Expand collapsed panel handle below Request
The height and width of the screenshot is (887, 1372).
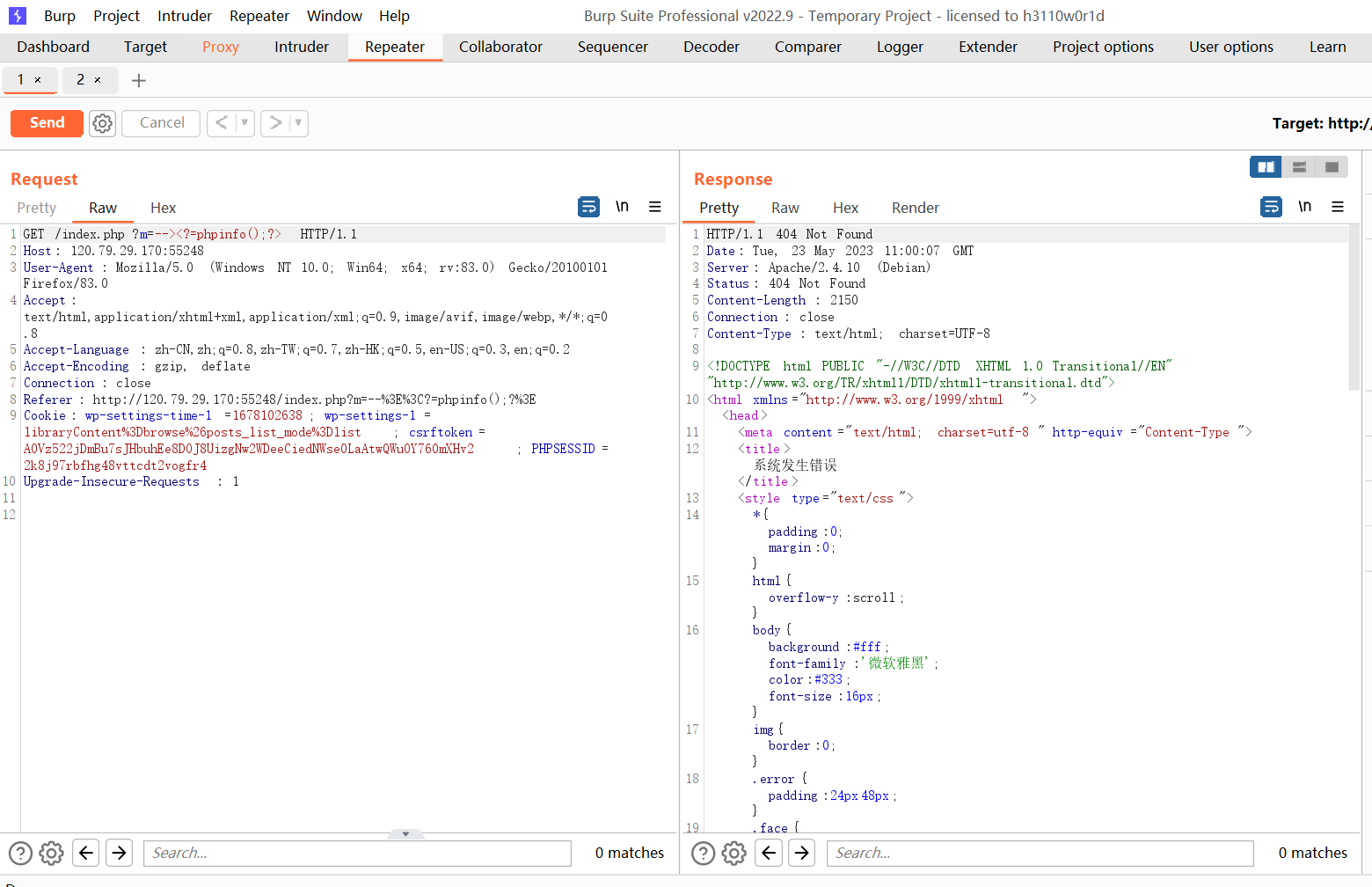pyautogui.click(x=405, y=833)
